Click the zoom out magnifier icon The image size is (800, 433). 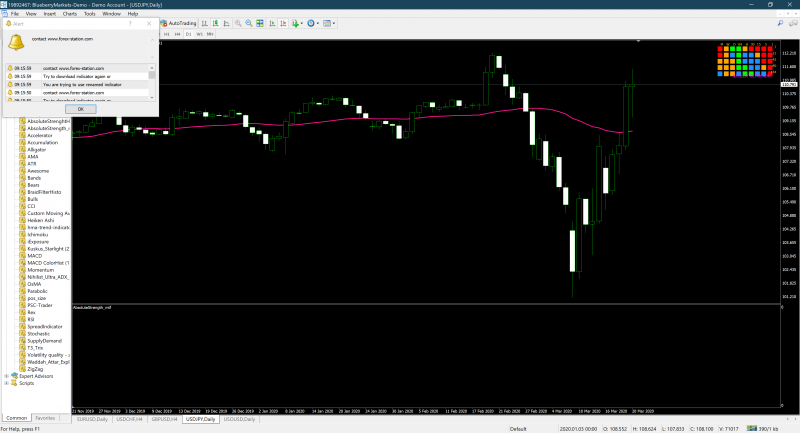pyautogui.click(x=248, y=23)
